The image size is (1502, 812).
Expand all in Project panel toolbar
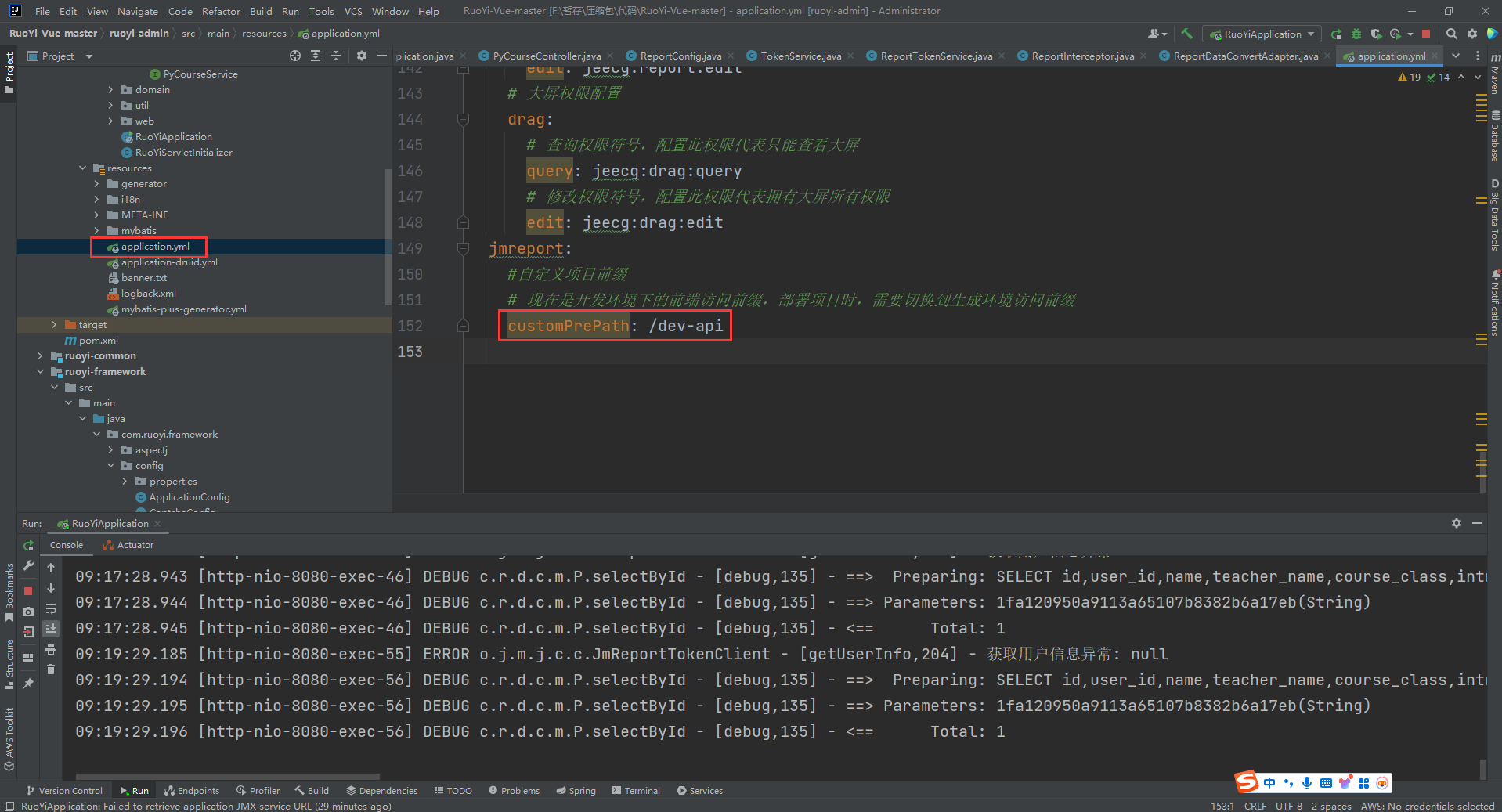316,56
